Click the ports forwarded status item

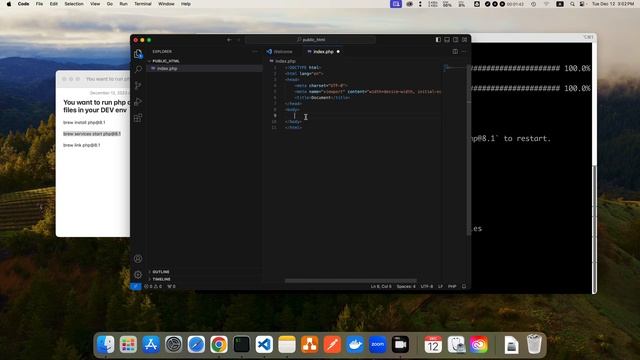pos(171,287)
